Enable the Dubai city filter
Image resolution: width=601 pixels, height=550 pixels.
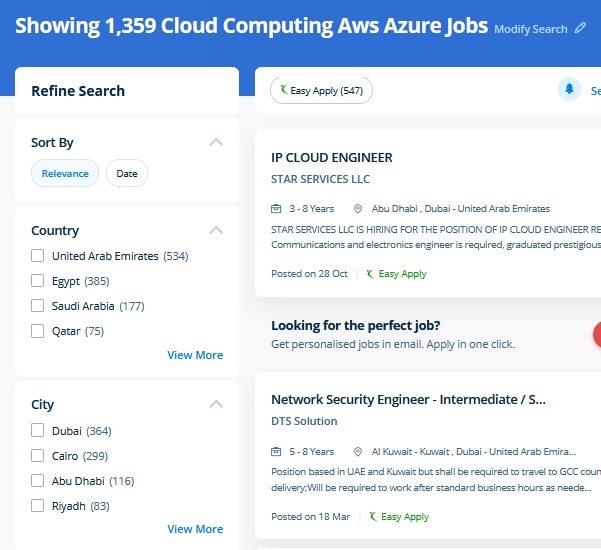click(38, 431)
